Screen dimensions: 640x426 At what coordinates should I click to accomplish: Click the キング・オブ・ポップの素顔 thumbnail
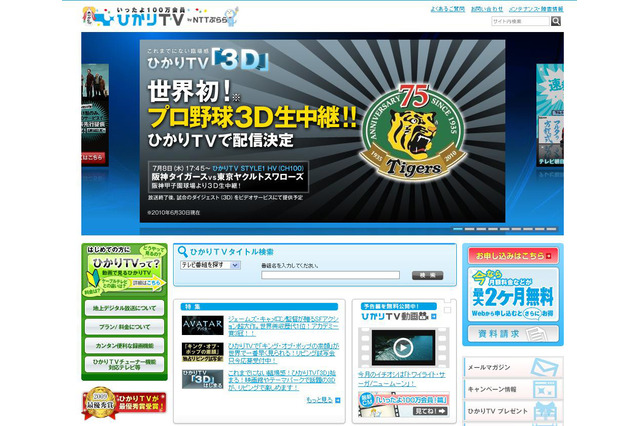click(x=202, y=352)
